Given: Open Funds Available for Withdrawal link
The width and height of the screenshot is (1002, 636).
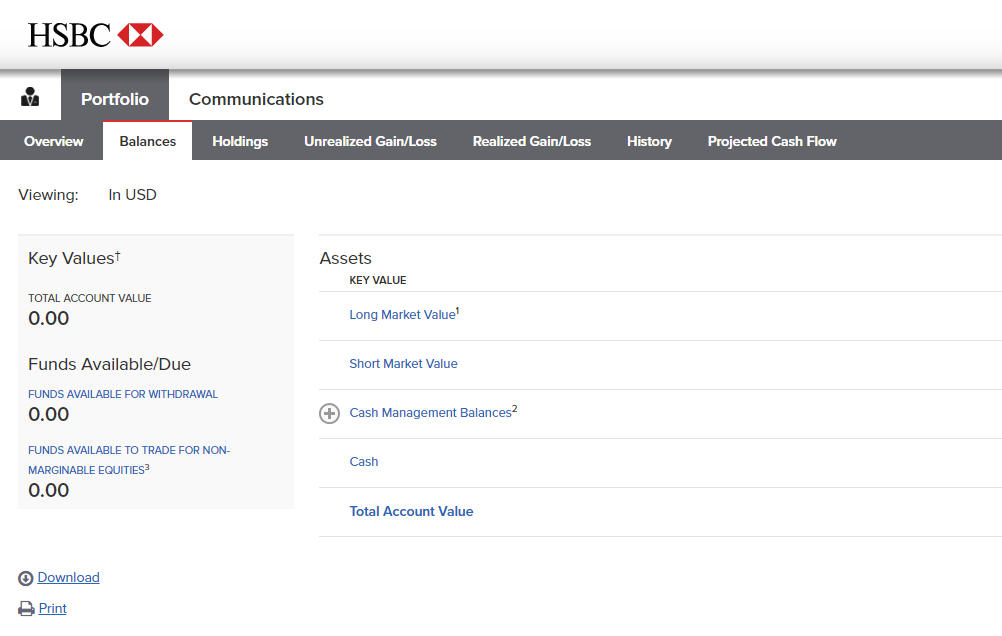Looking at the screenshot, I should point(123,394).
